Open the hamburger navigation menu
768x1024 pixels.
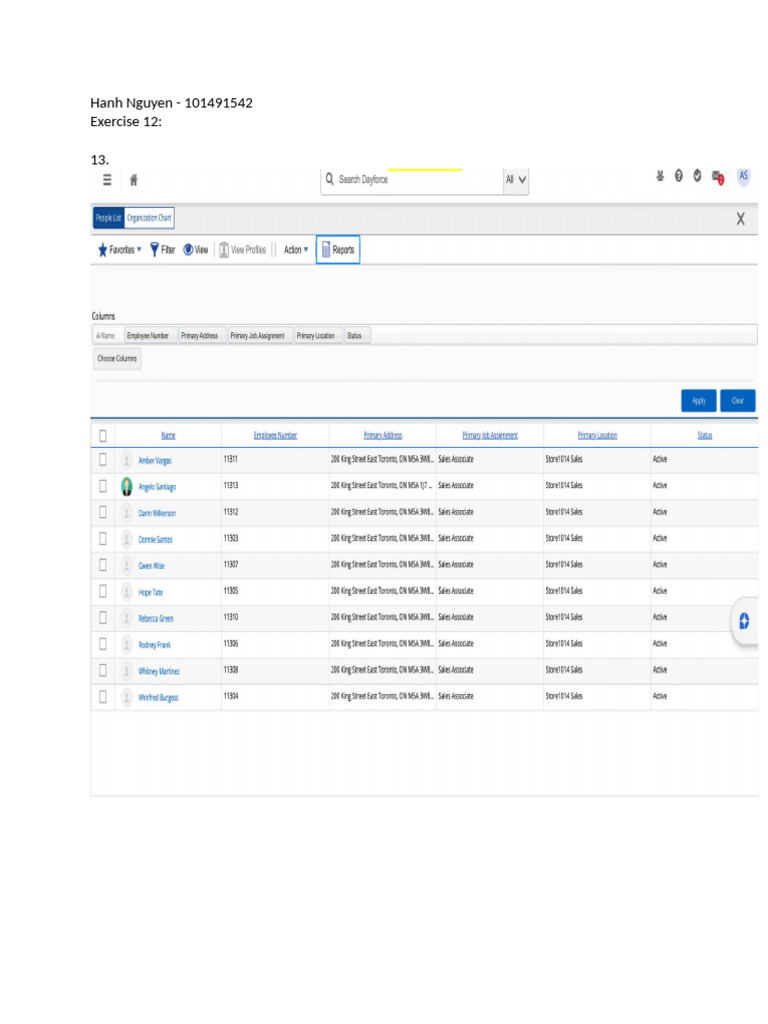click(107, 180)
